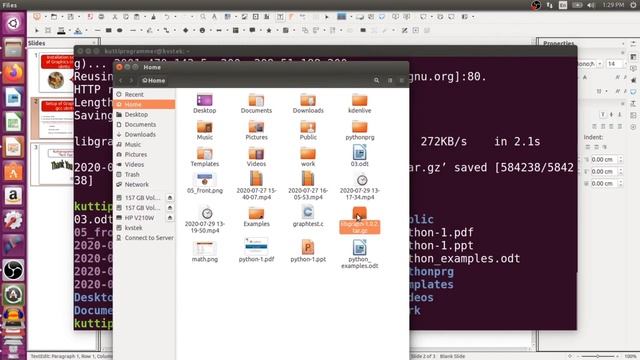Adjust the Impress zoom slider in status bar

point(598,356)
